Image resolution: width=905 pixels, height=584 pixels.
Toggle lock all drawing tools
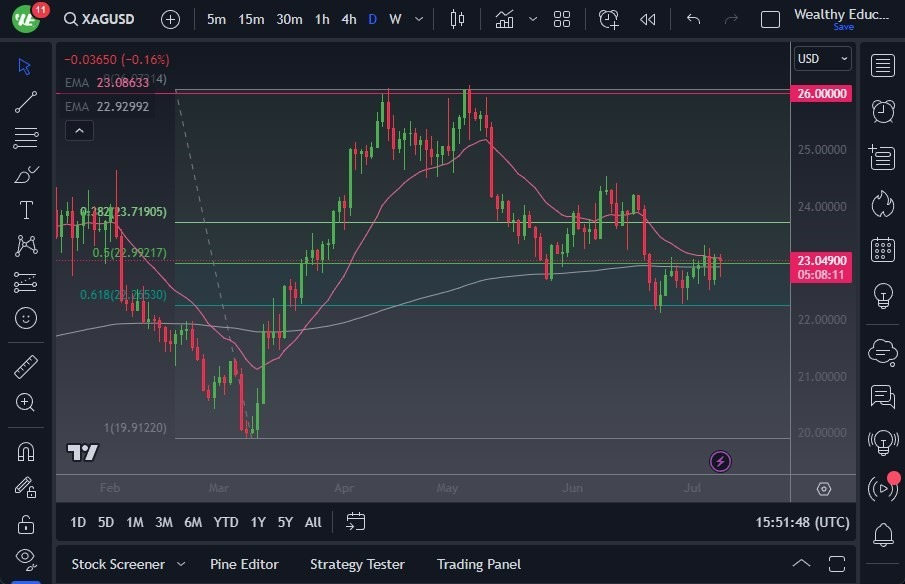click(26, 523)
